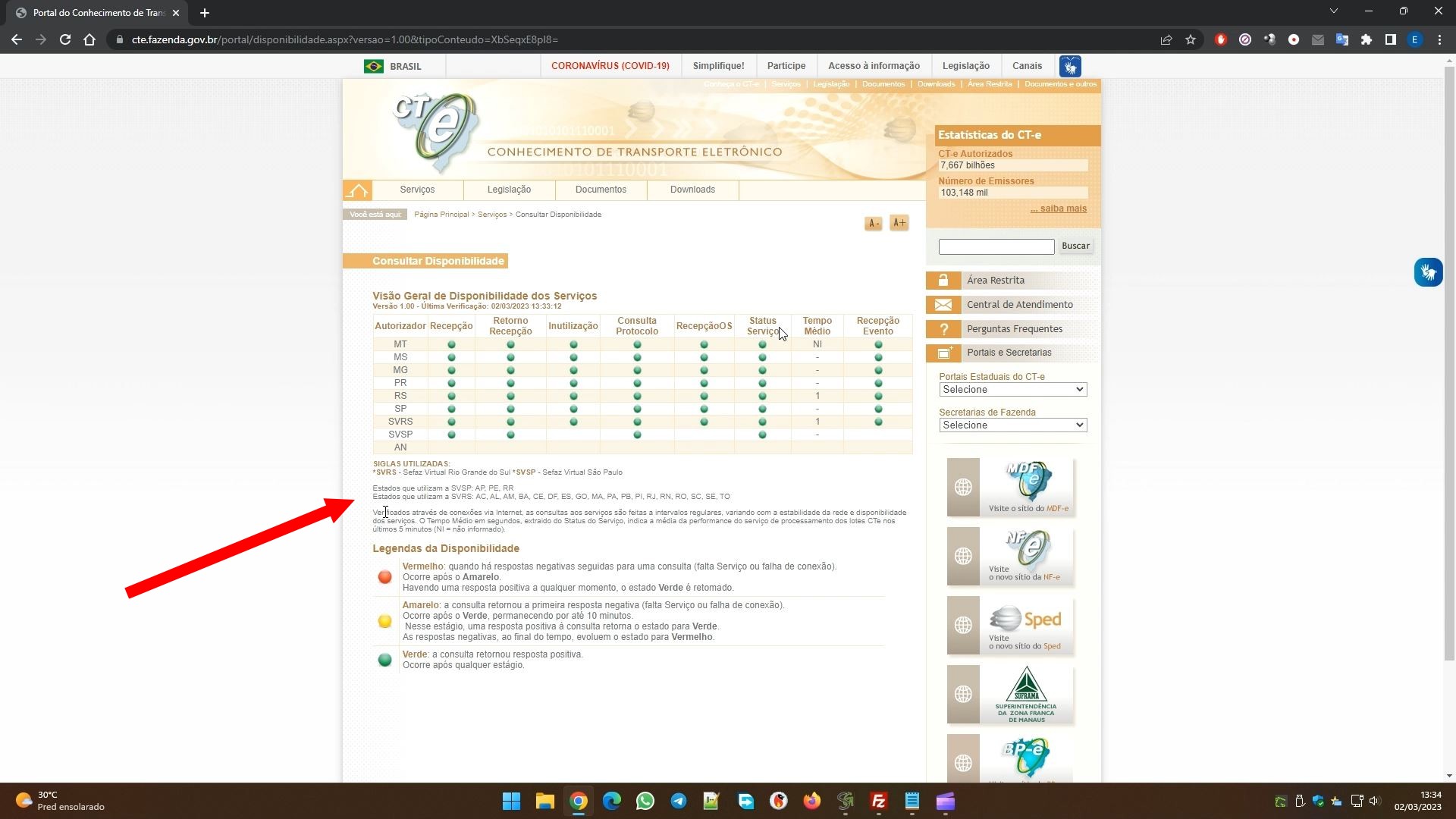This screenshot has height=819, width=1456.
Task: Open Central de Atendimento link
Action: coord(1020,305)
